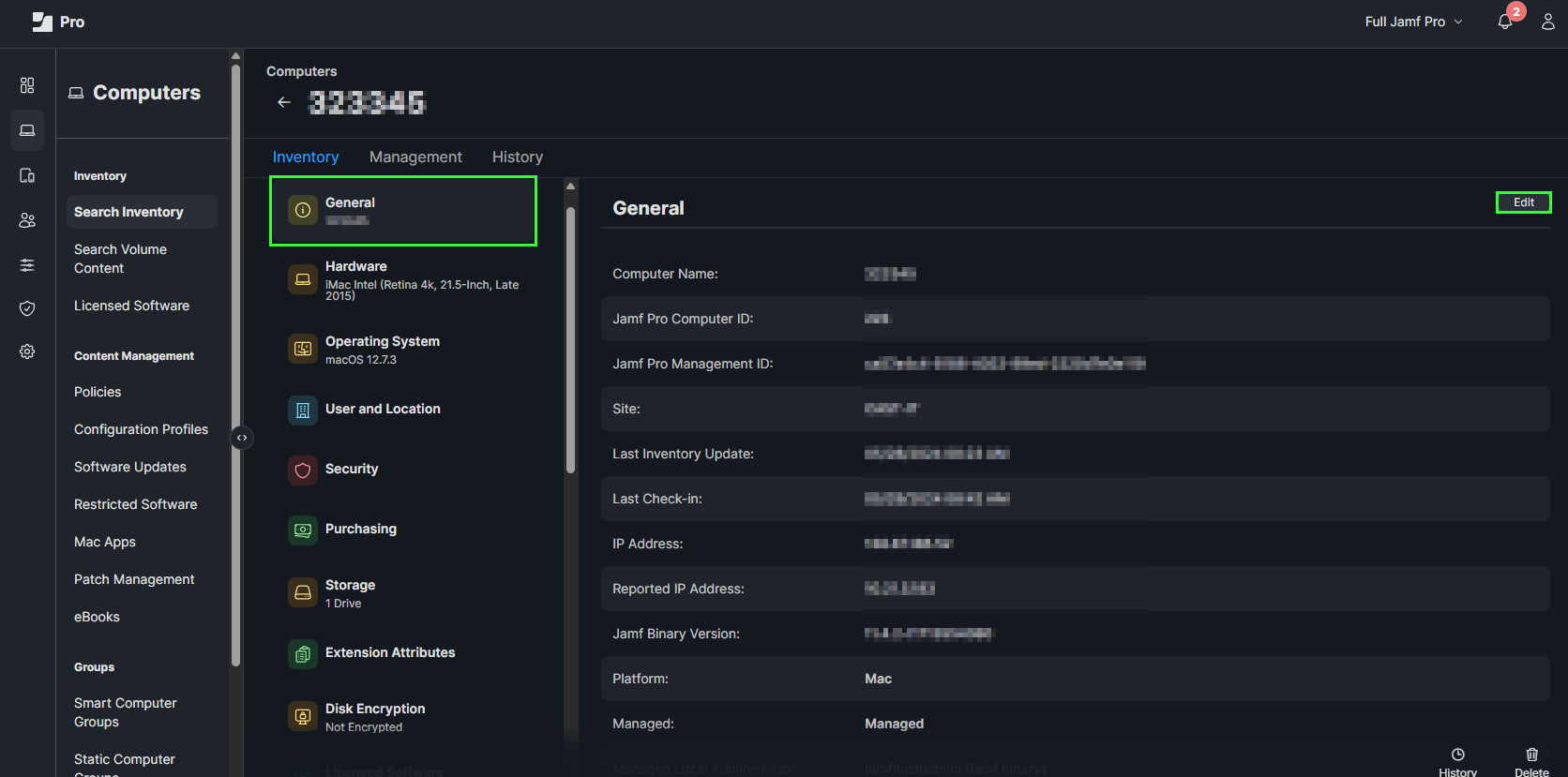Select the Devices icon in left rail
The height and width of the screenshot is (777, 1568).
click(27, 175)
